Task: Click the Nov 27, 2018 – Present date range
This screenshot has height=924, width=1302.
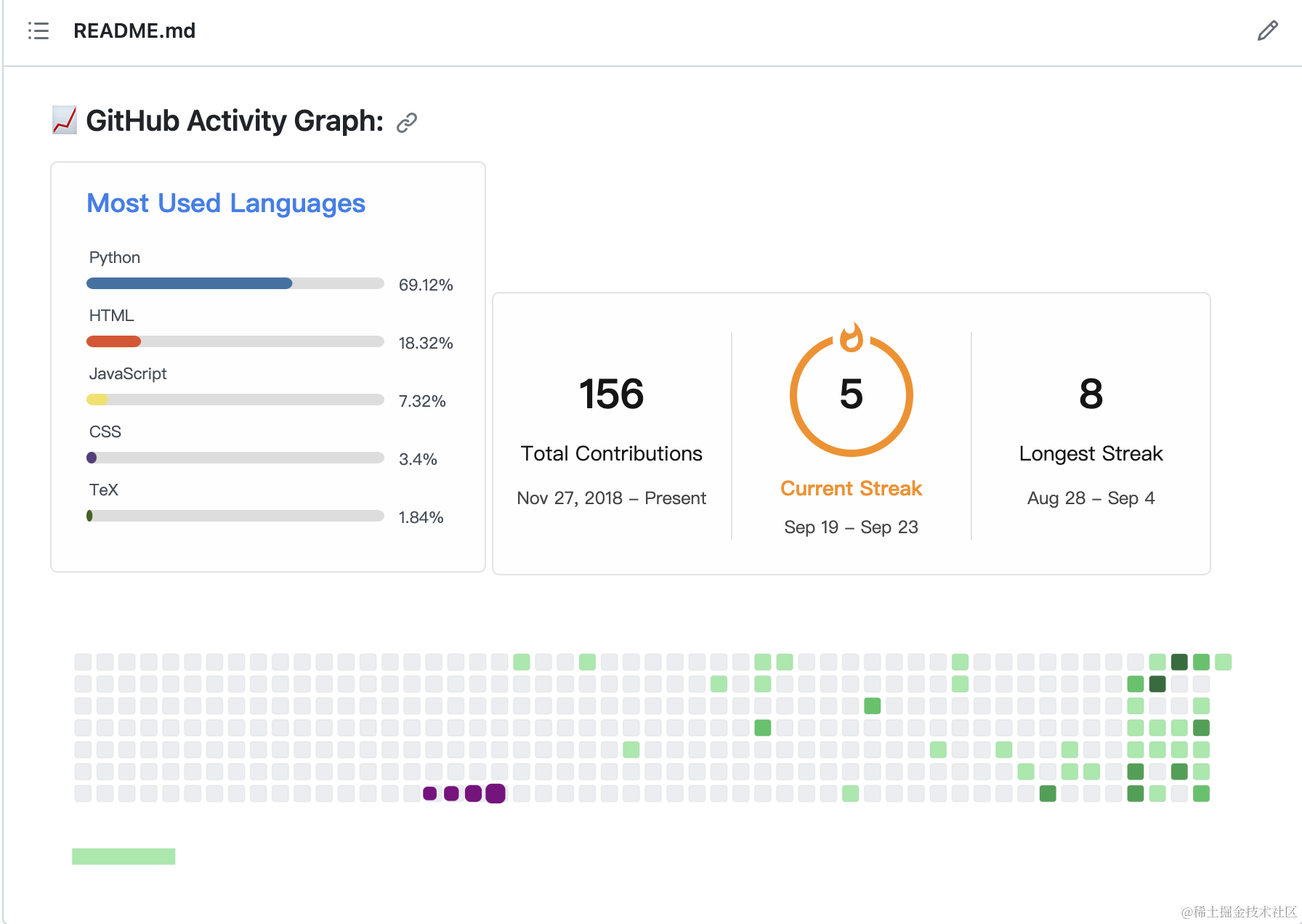Action: (x=612, y=498)
